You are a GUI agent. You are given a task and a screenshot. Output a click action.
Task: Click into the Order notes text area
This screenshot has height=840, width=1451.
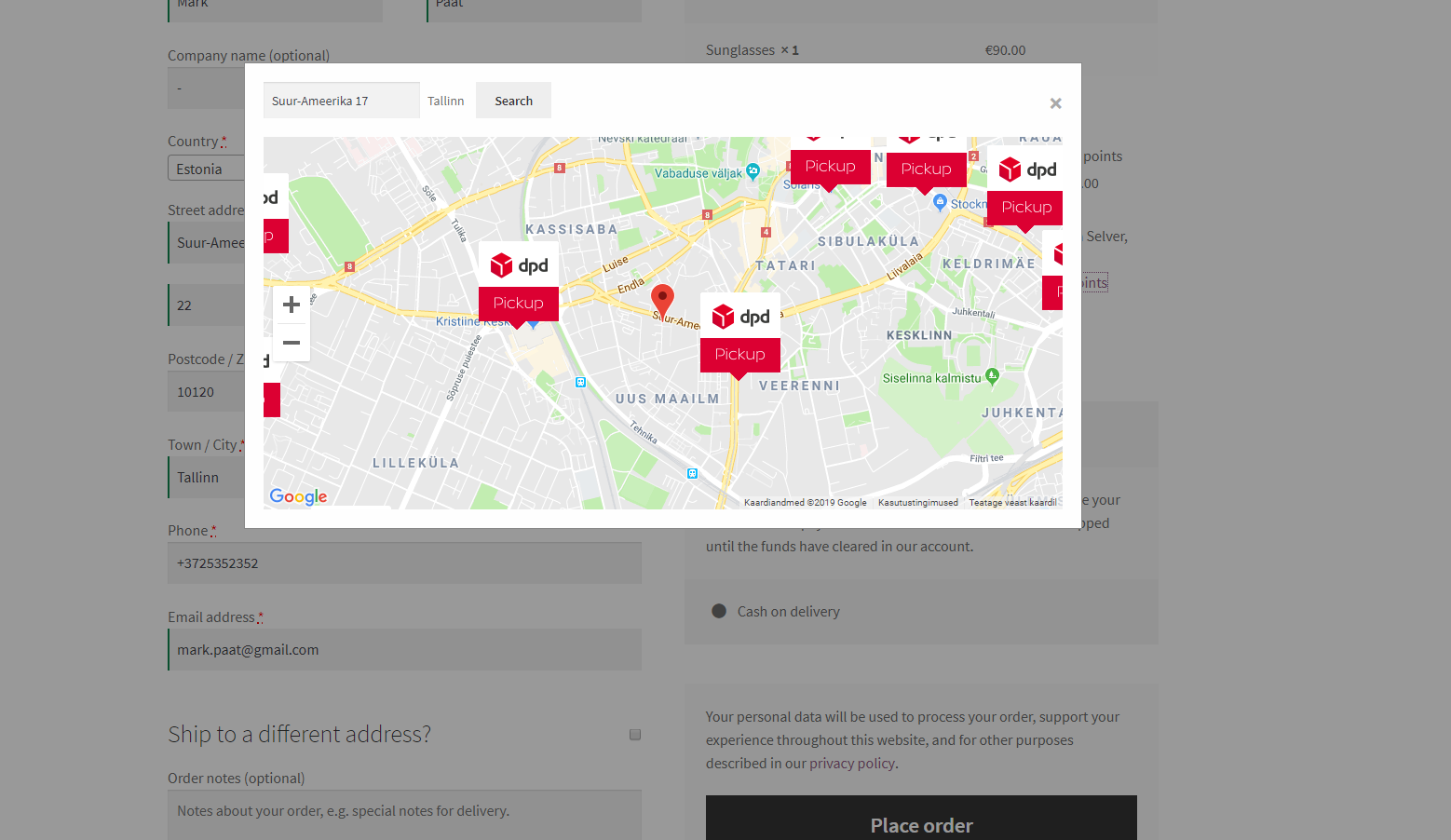click(x=404, y=815)
